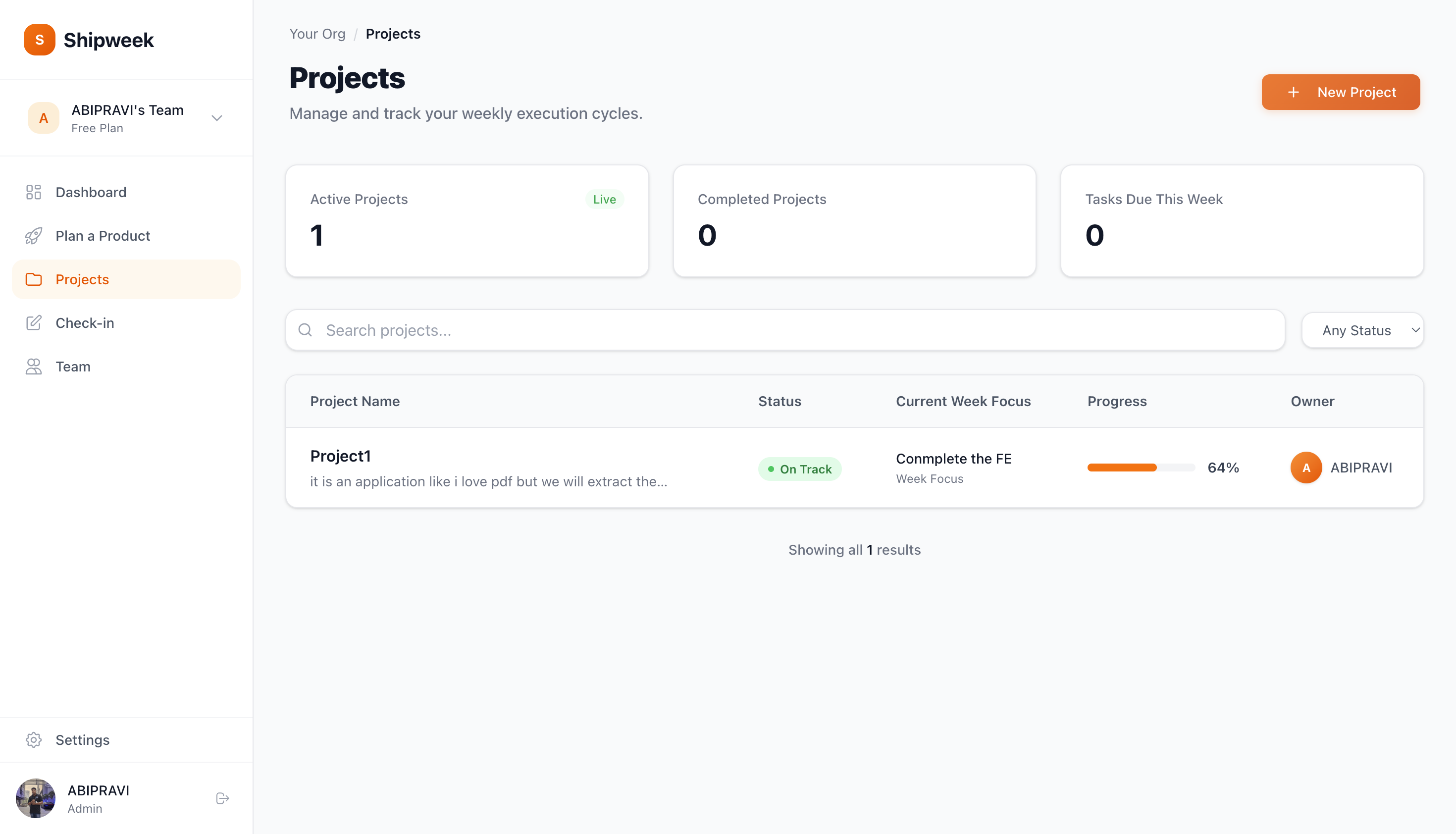This screenshot has width=1456, height=834.
Task: Click the Dashboard grid icon
Action: click(34, 192)
